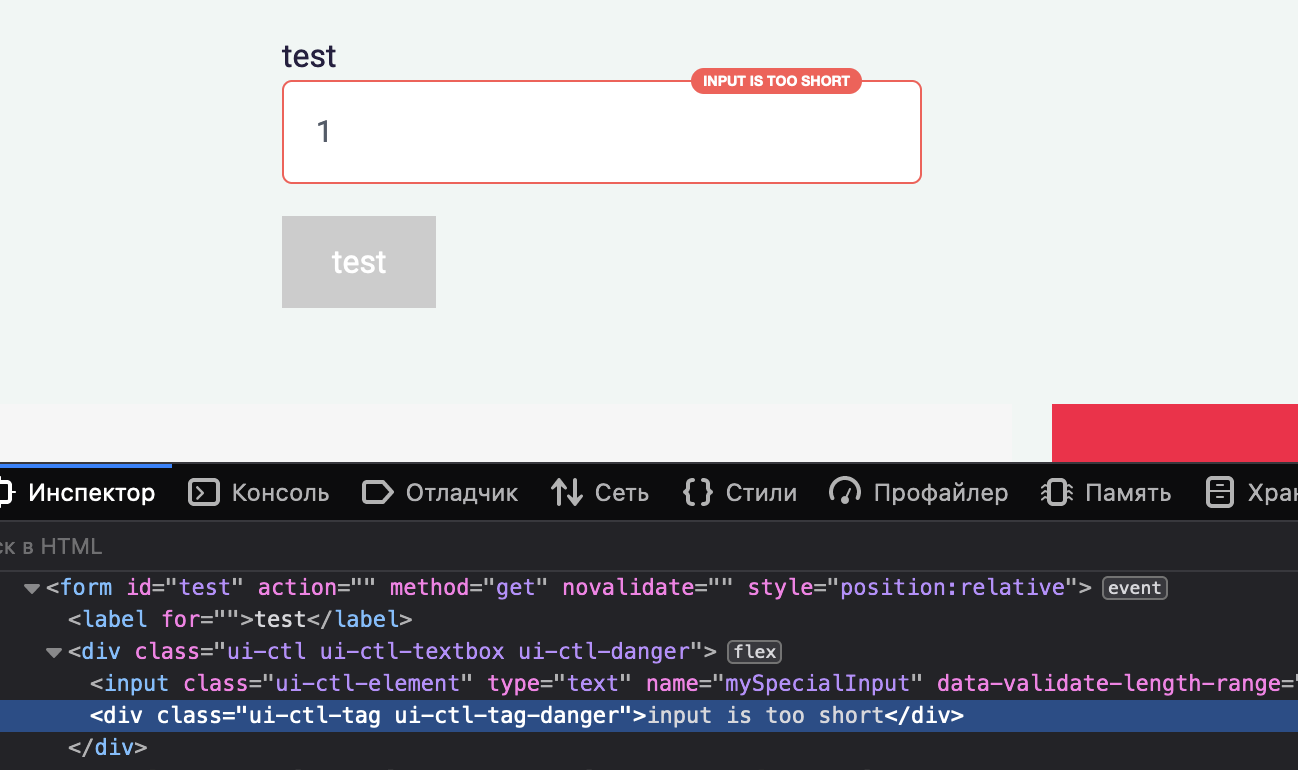Focus the HTML search field
This screenshot has width=1298, height=770.
click(649, 546)
